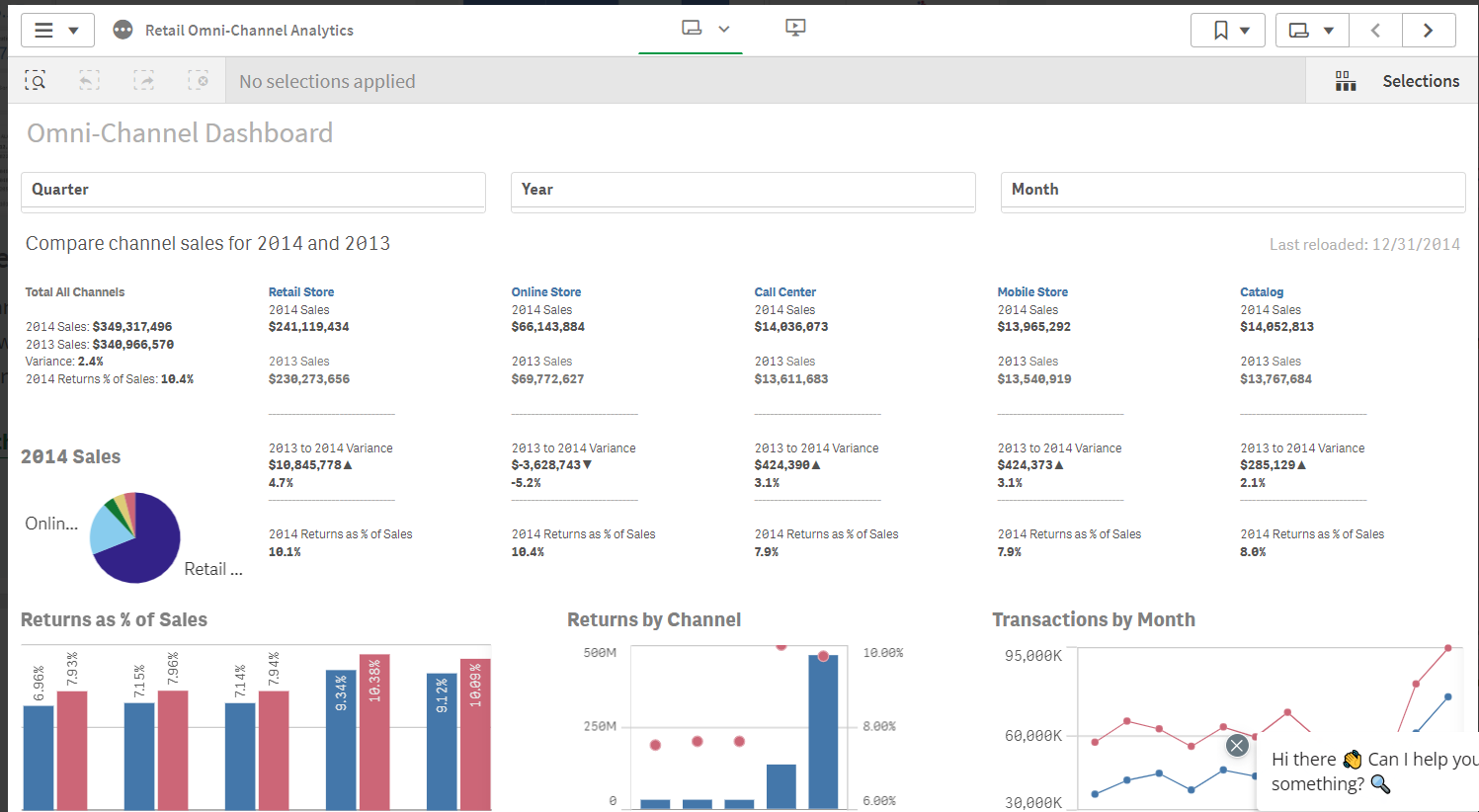Go to the previous sheet
Screen dimensions: 1479x812
pos(1375,31)
